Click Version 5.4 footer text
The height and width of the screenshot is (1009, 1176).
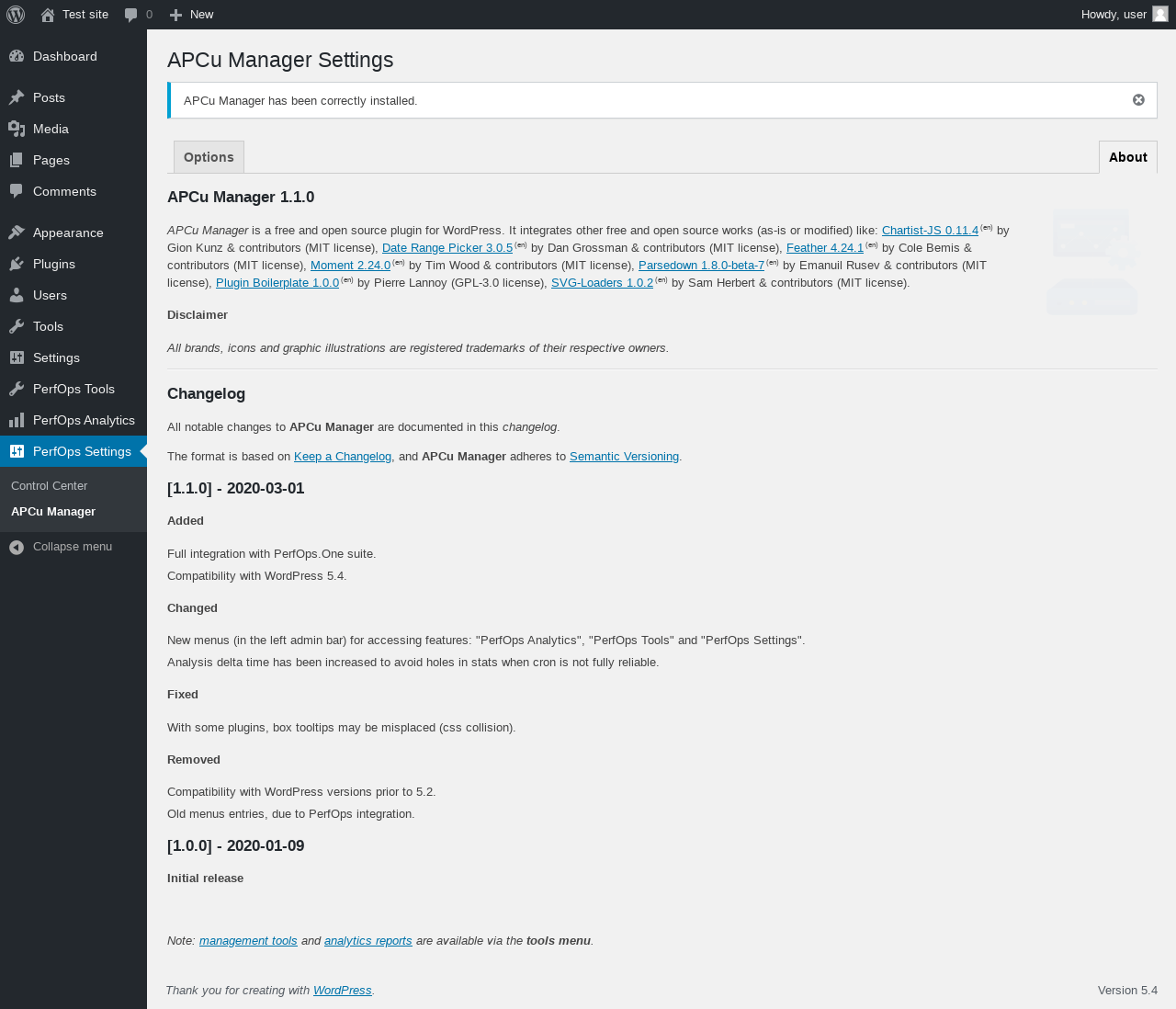1127,991
